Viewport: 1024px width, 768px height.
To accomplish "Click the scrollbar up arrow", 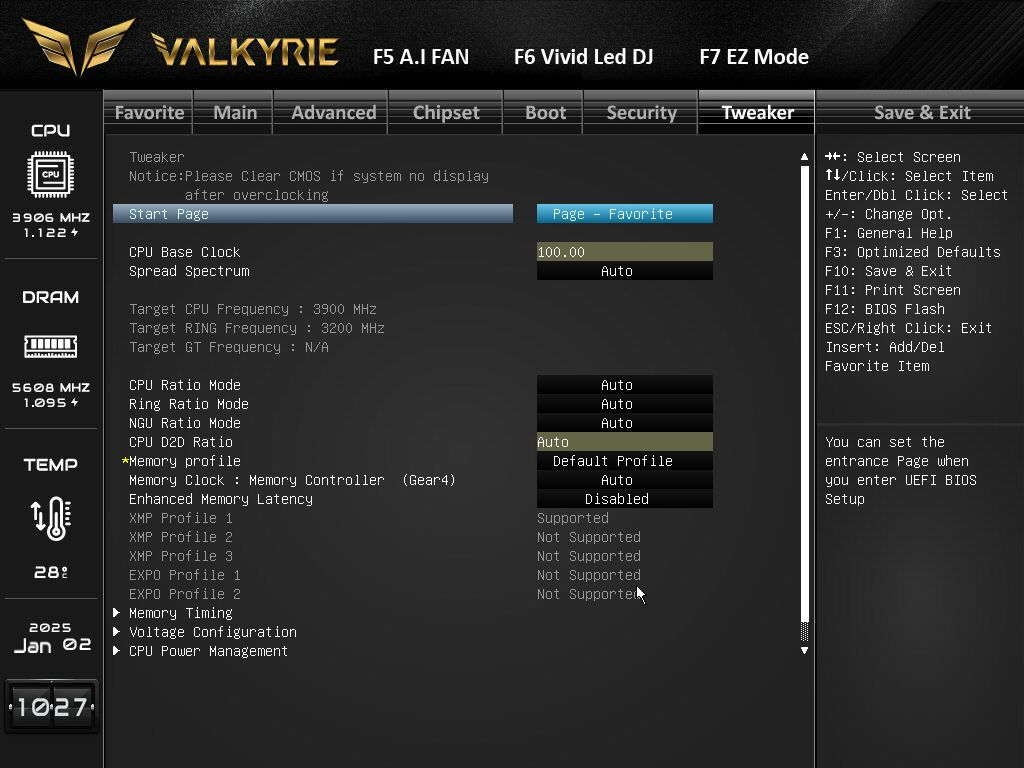I will (804, 157).
